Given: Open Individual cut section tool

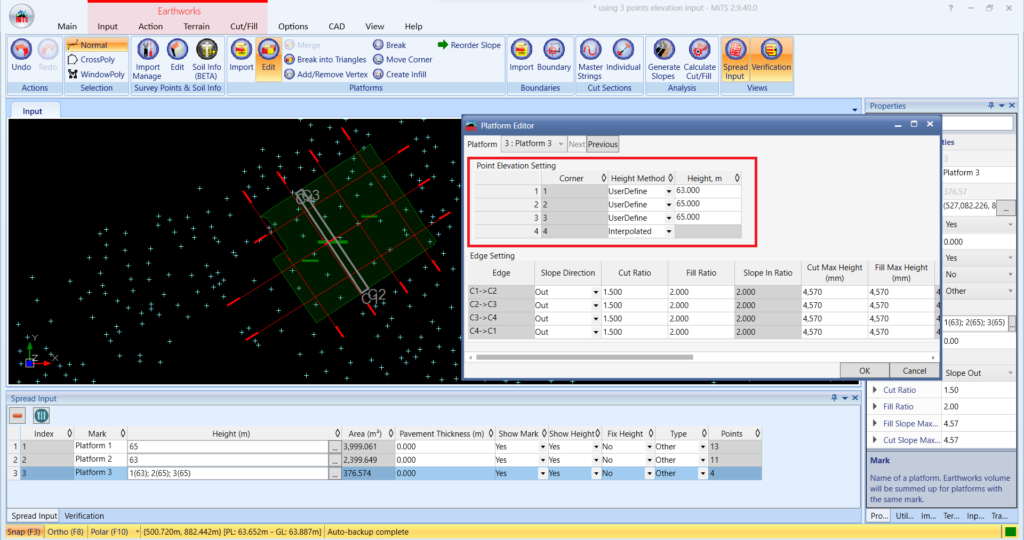Looking at the screenshot, I should [623, 56].
